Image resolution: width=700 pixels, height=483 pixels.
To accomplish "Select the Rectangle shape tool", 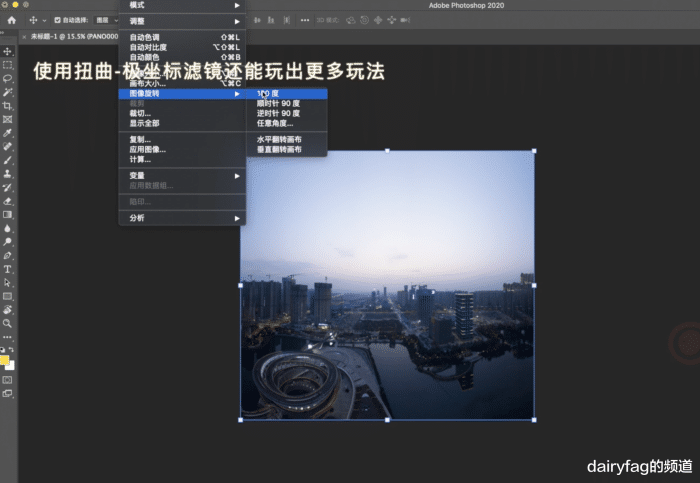I will [x=8, y=296].
